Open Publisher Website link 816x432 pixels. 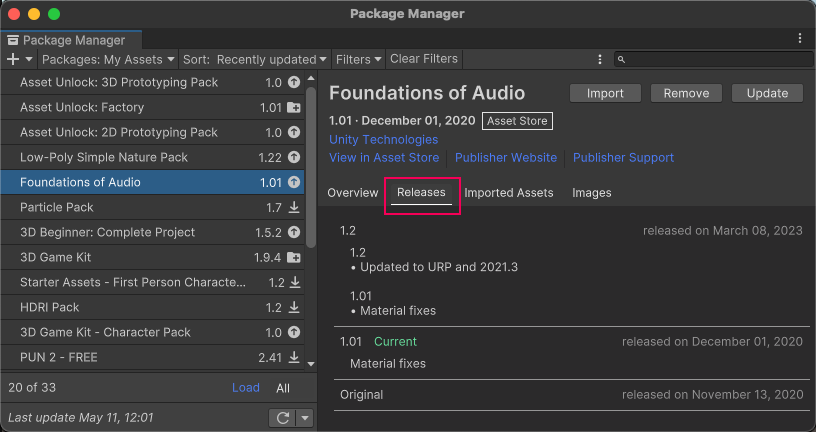506,157
